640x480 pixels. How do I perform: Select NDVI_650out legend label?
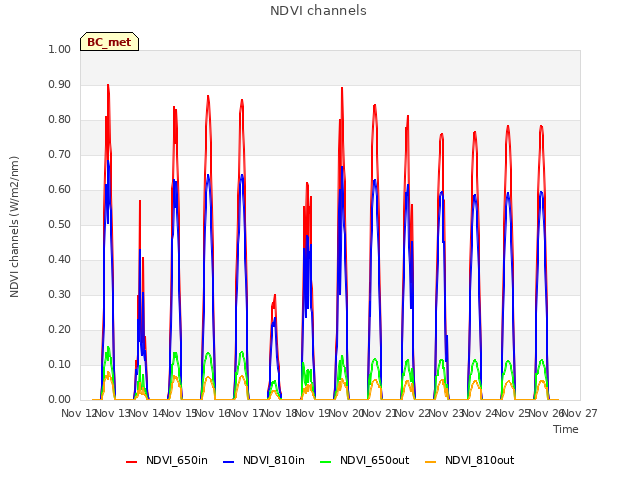[x=375, y=460]
